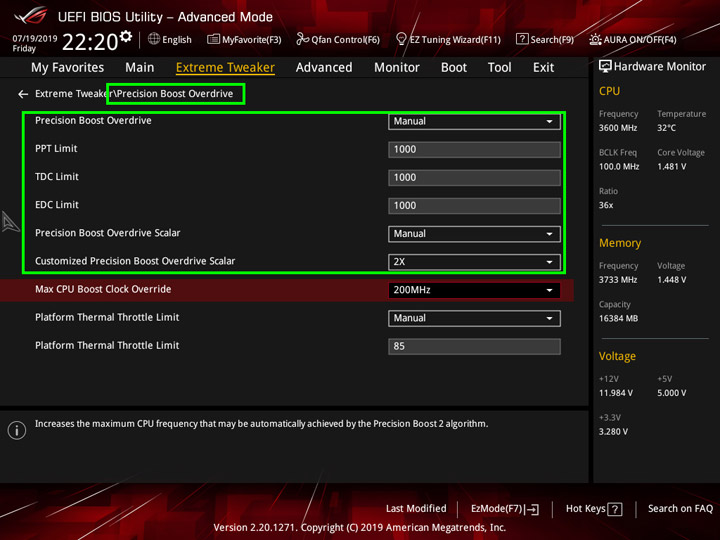Open the My Favorites tab
The width and height of the screenshot is (720, 540).
point(68,68)
